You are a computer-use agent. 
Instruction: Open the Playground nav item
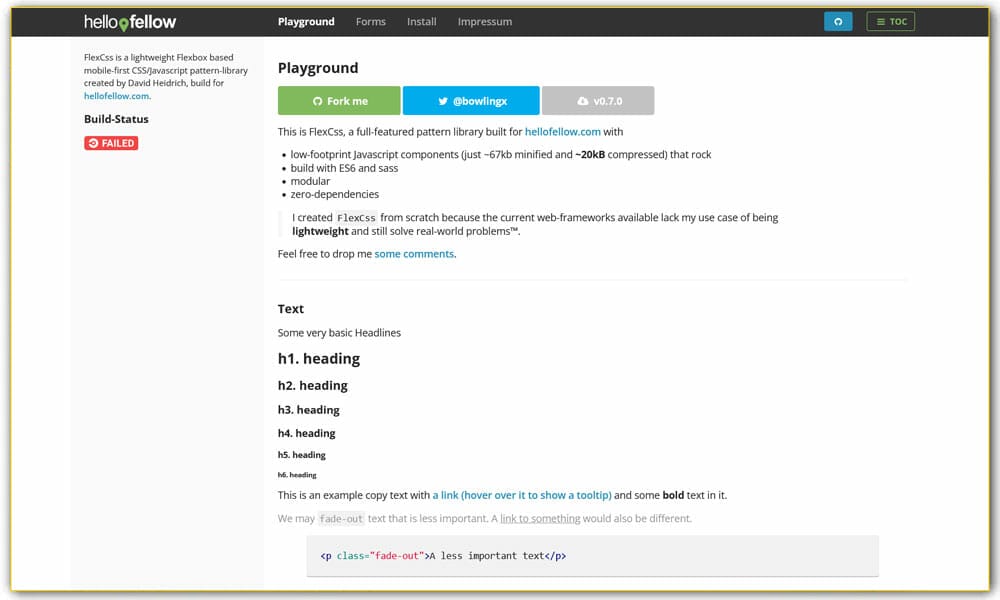point(306,21)
